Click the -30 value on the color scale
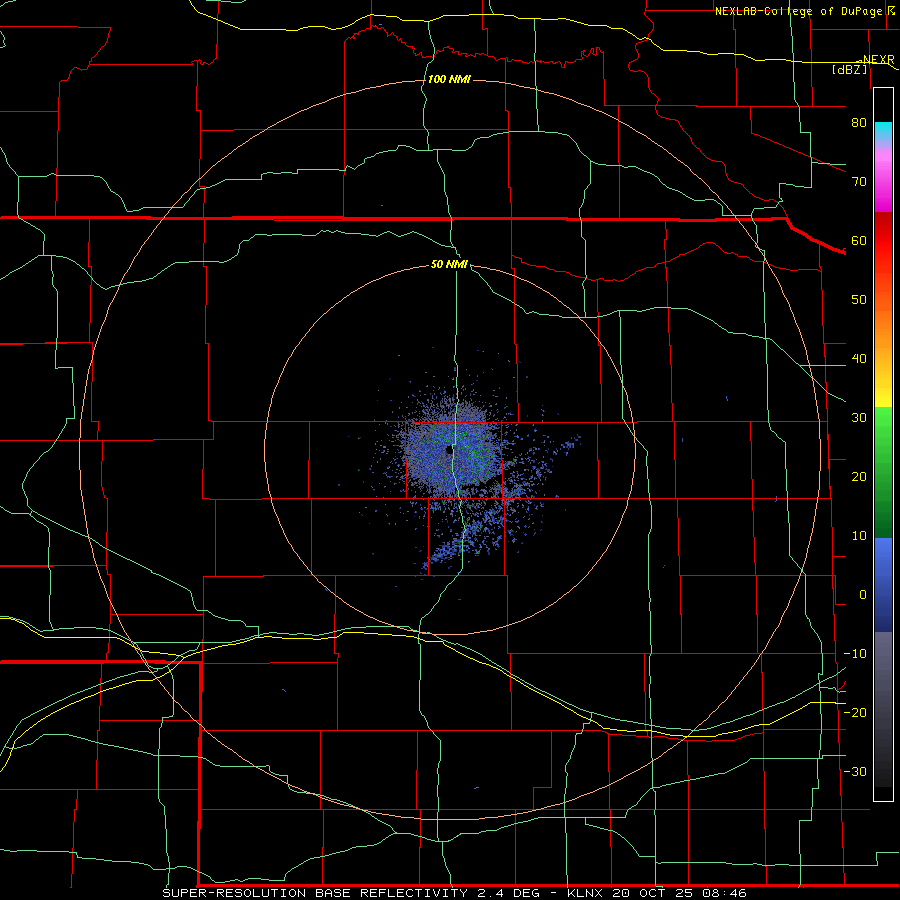 click(x=855, y=771)
